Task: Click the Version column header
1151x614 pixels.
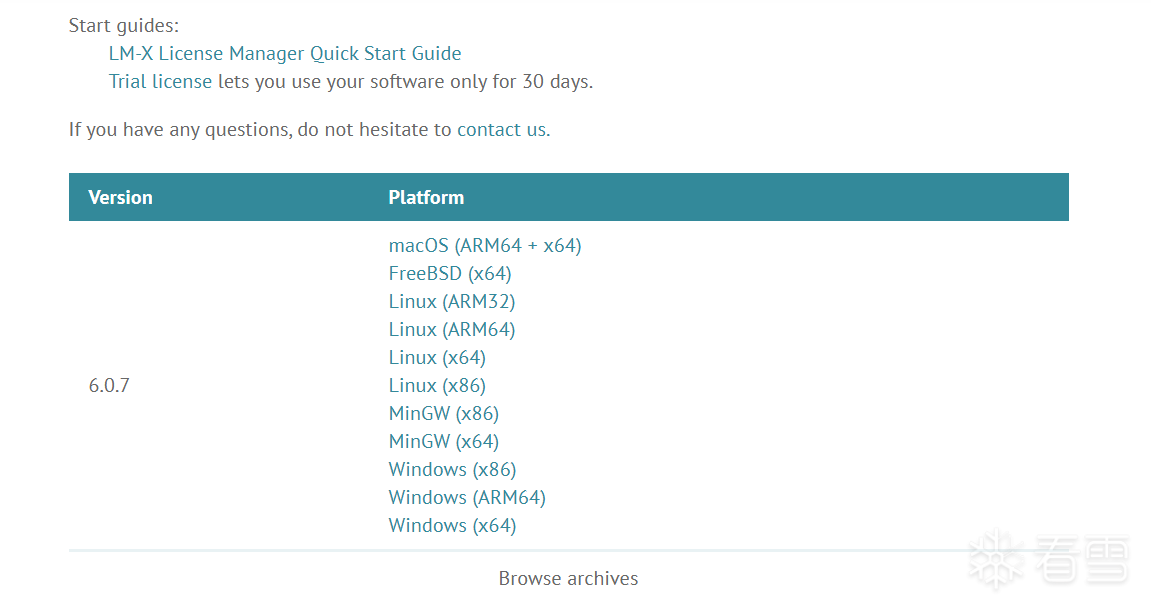Action: point(120,198)
